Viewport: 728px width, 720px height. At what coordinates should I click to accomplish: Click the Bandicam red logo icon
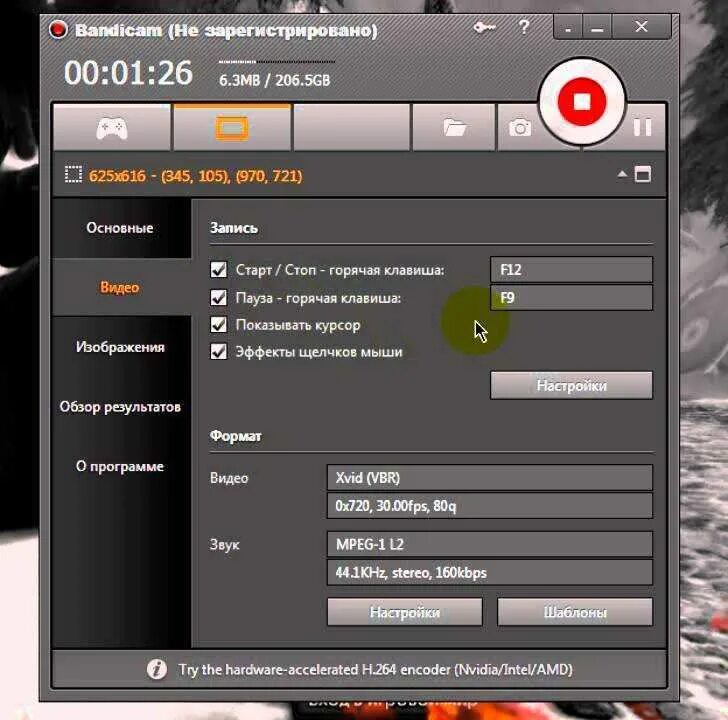(x=58, y=30)
